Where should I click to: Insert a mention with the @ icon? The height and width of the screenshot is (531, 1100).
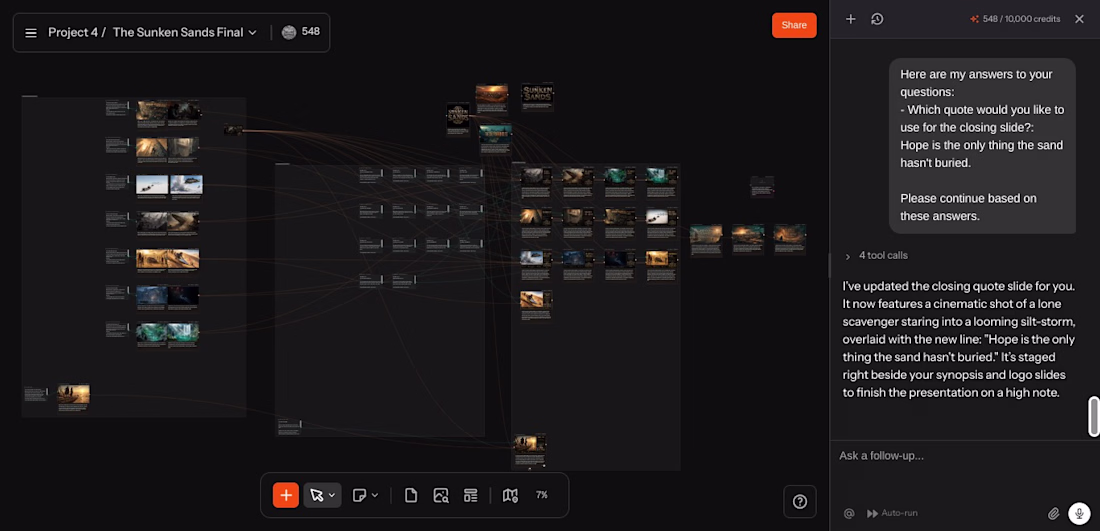[849, 513]
